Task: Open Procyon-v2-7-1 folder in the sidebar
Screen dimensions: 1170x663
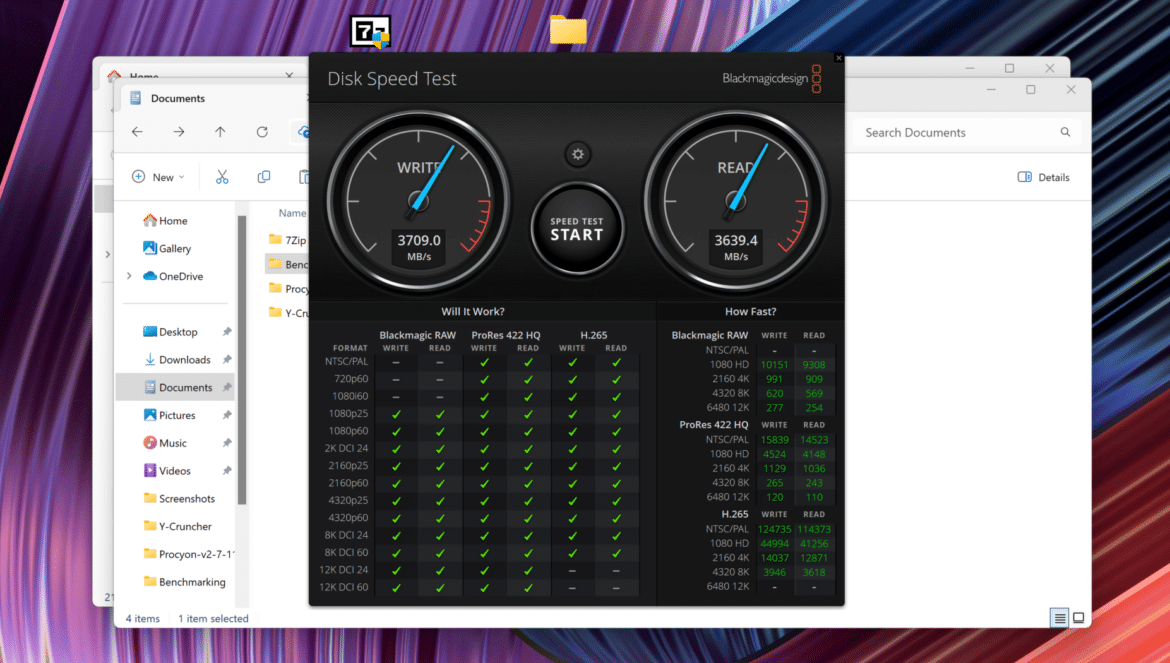Action: click(188, 554)
